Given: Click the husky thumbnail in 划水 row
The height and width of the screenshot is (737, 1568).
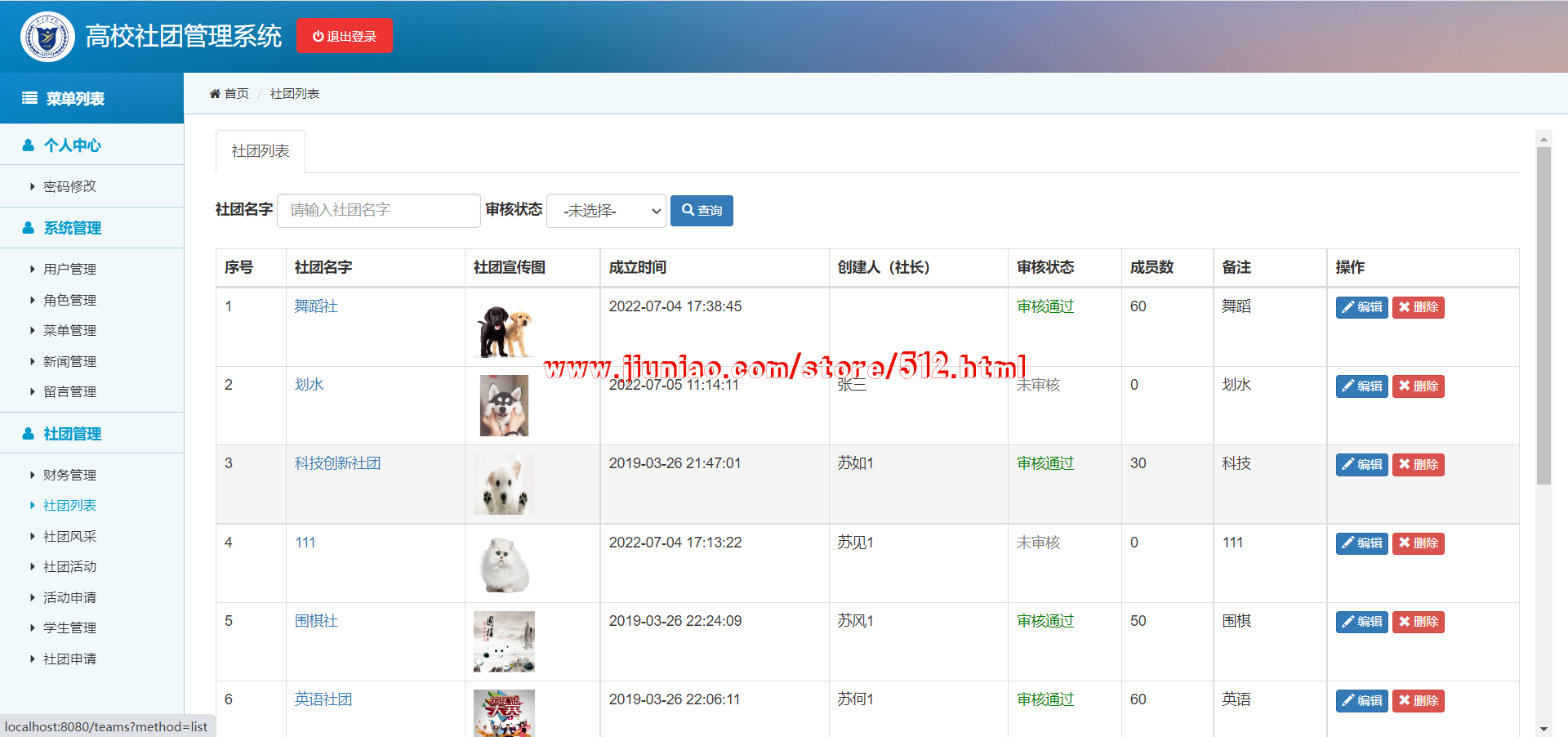Looking at the screenshot, I should point(504,405).
